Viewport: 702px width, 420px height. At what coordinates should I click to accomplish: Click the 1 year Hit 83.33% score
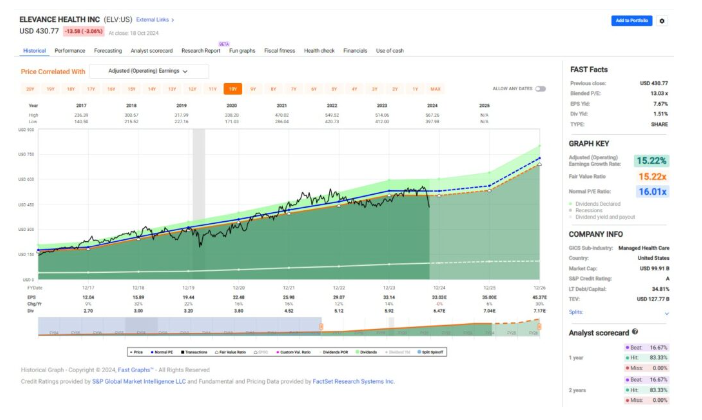pos(646,358)
